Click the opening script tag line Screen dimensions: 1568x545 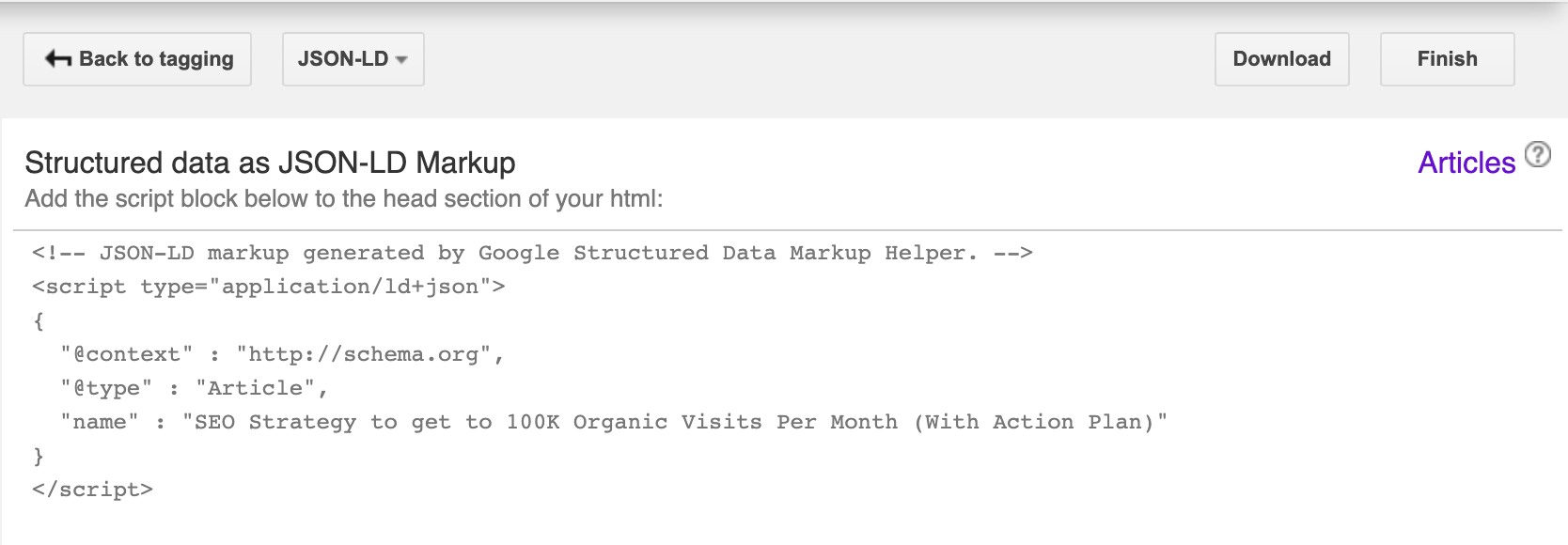[x=269, y=287]
